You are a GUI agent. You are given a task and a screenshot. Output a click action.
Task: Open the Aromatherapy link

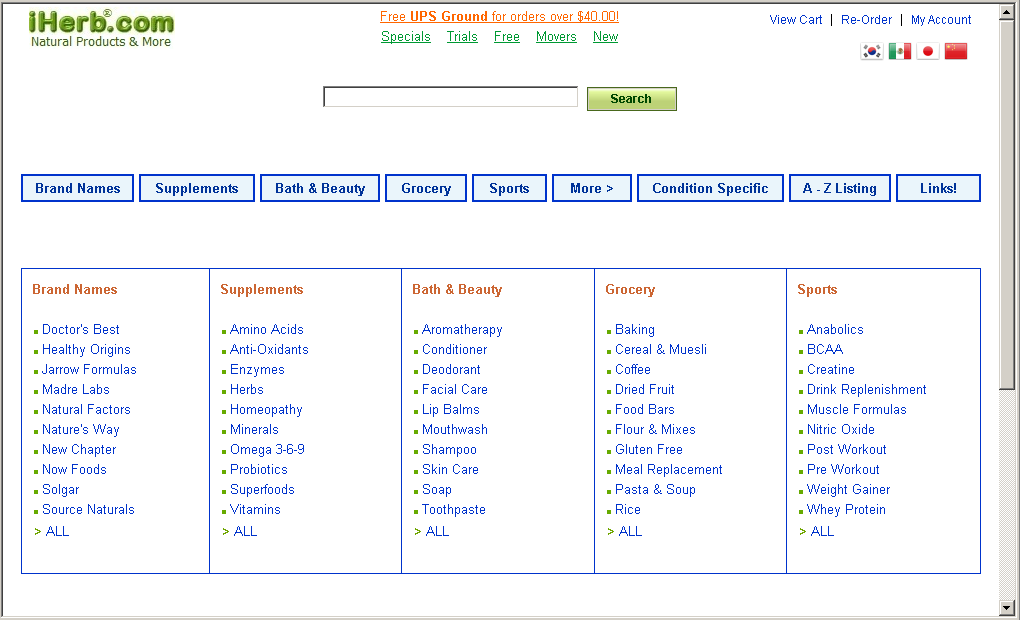point(462,329)
